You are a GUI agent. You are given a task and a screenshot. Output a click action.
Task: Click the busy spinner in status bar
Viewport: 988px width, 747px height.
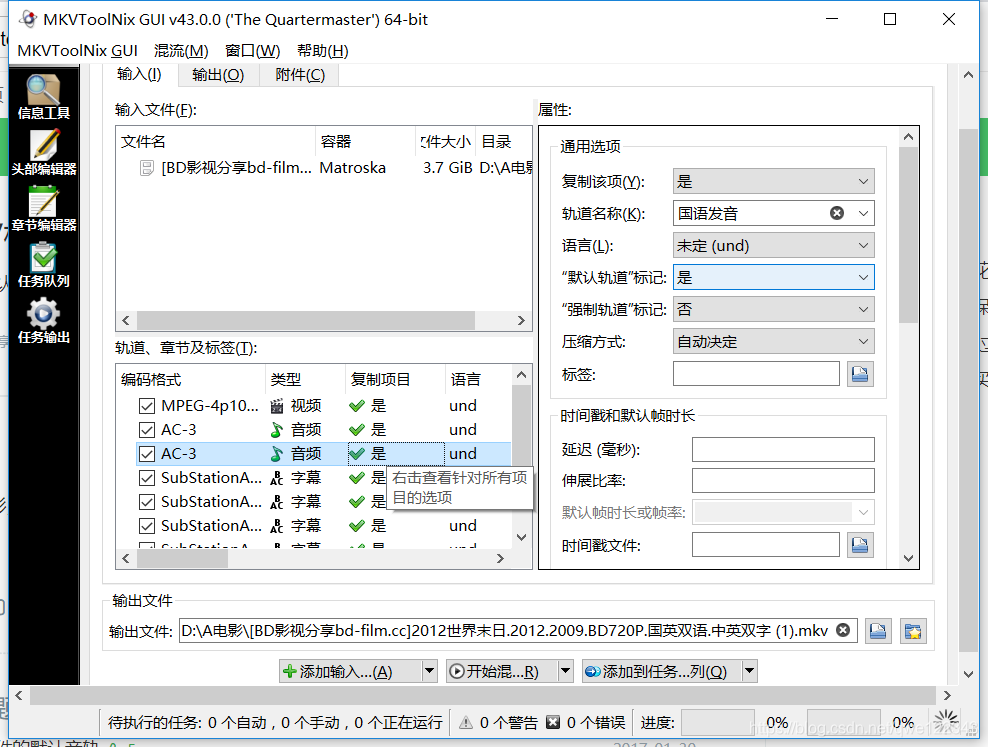pyautogui.click(x=946, y=722)
